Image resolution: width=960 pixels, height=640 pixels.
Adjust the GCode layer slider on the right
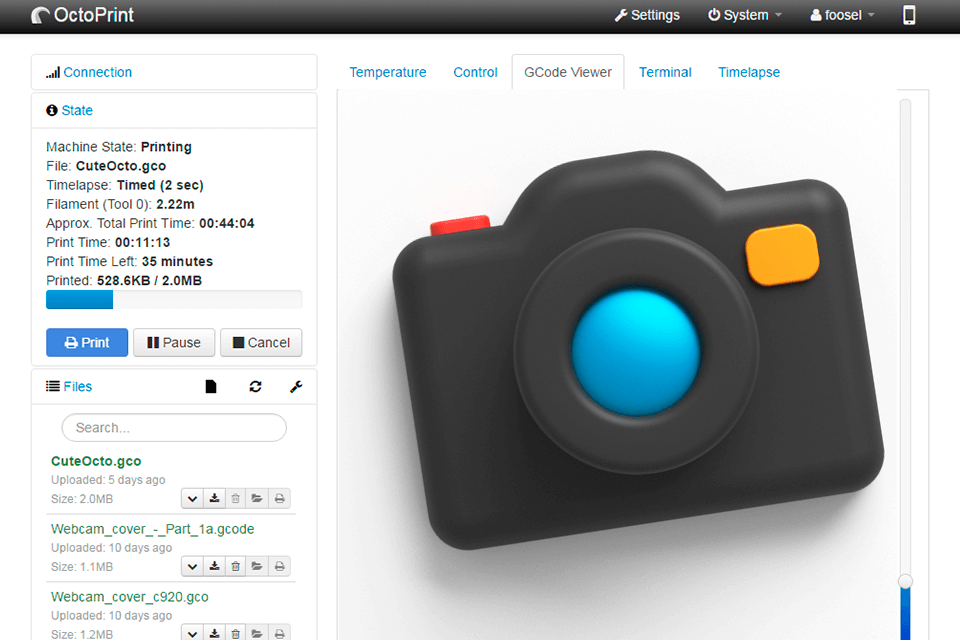905,580
